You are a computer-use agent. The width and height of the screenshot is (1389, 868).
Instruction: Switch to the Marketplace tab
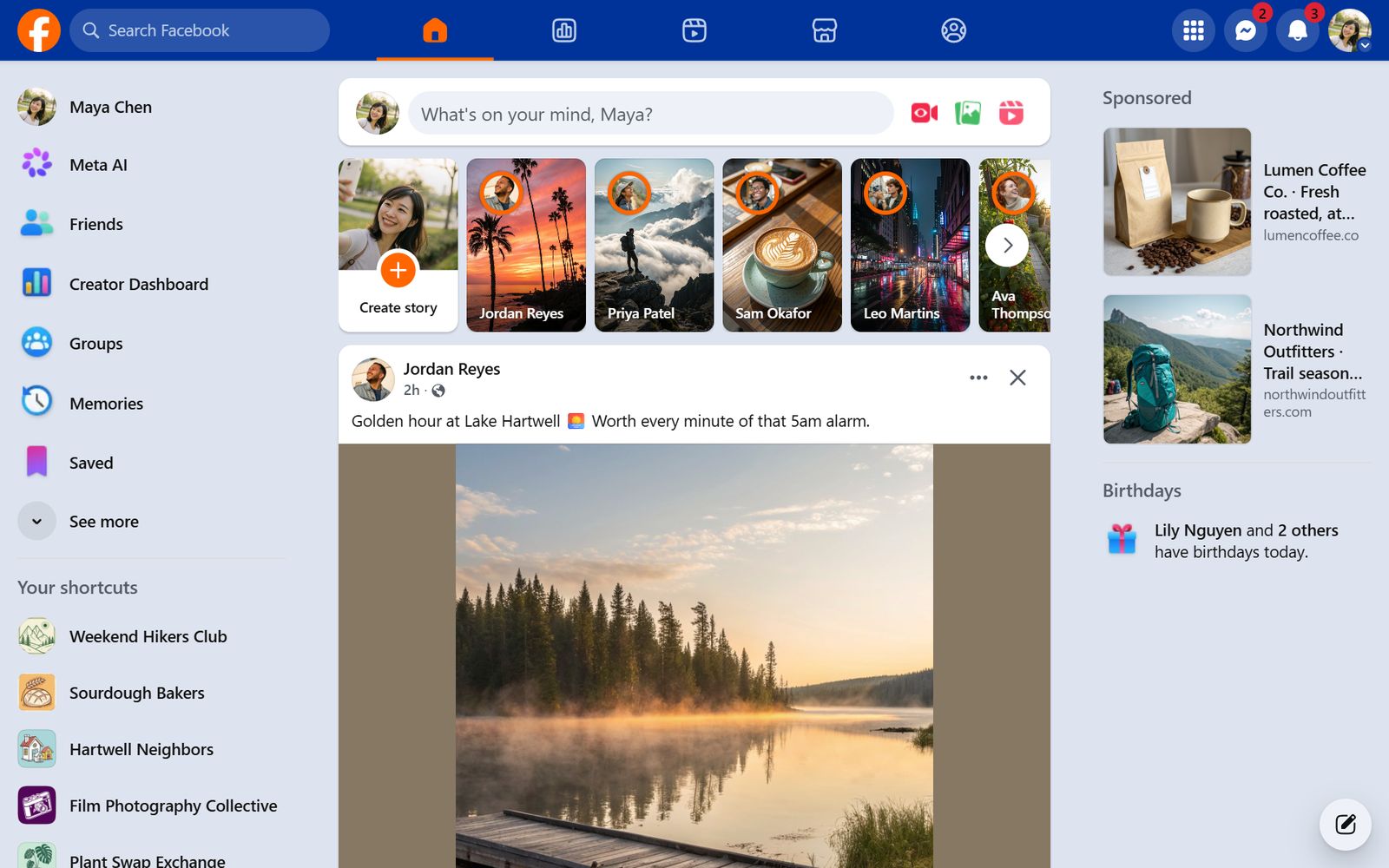824,30
